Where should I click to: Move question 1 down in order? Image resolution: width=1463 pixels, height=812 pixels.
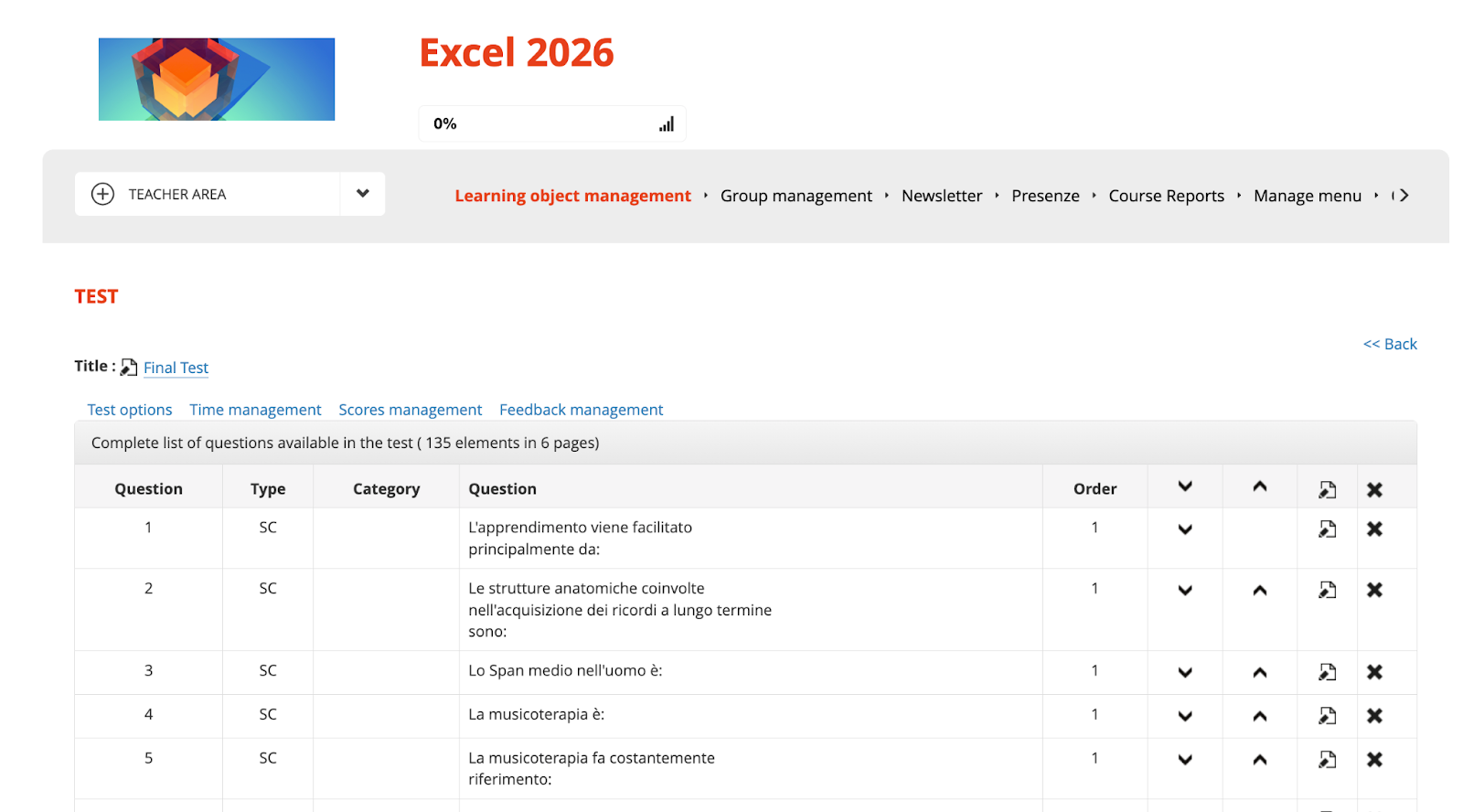[x=1185, y=529]
